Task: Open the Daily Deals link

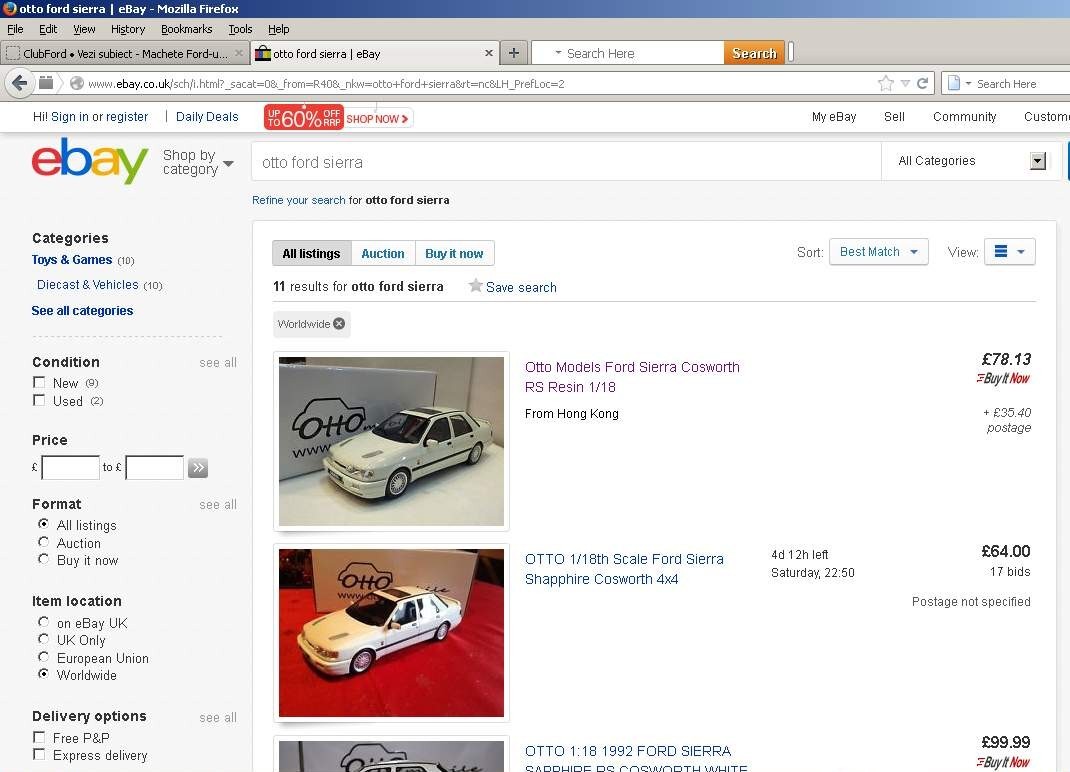Action: pos(207,117)
